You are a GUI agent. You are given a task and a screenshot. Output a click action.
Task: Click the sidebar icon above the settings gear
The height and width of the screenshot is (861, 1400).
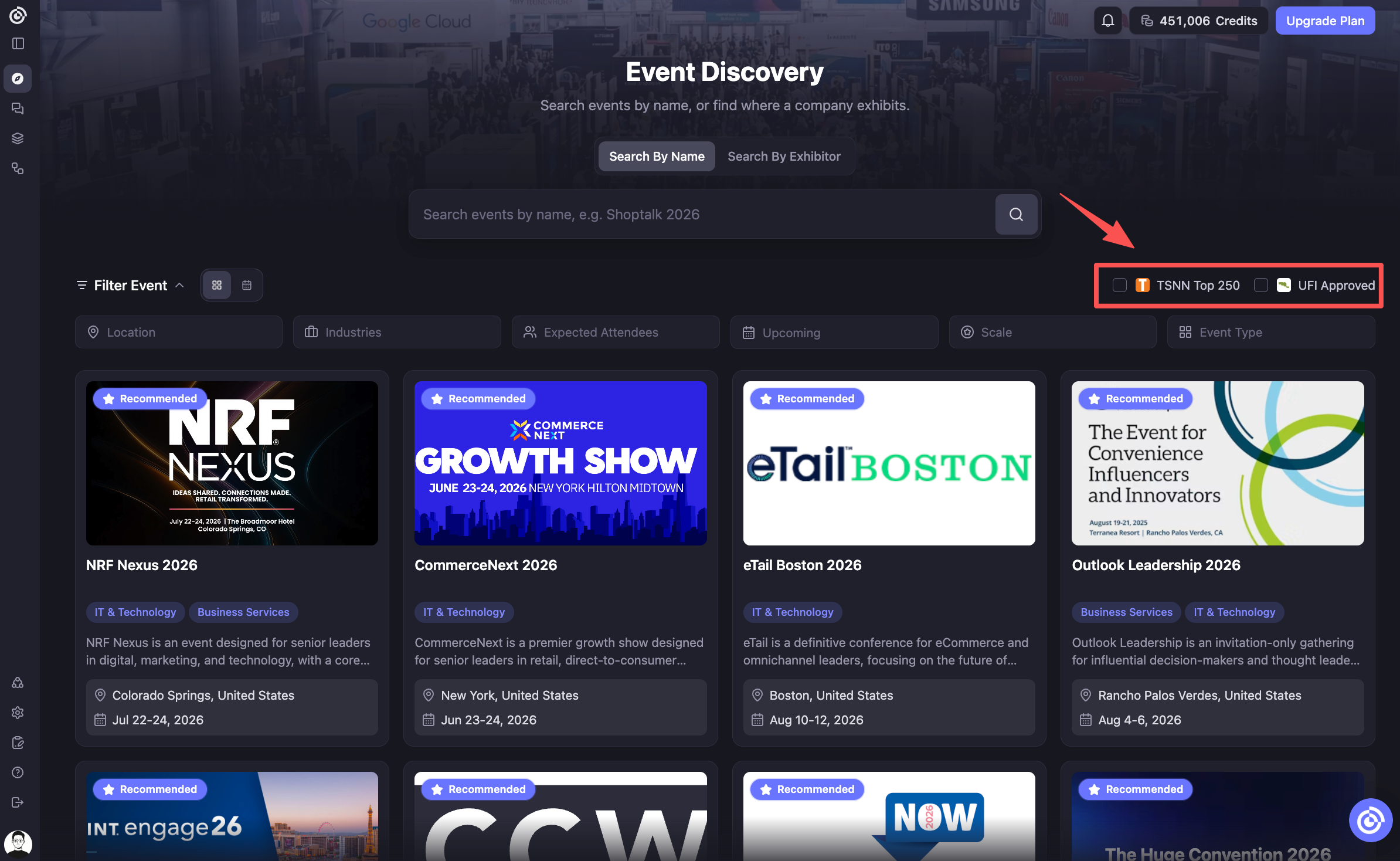pos(18,683)
